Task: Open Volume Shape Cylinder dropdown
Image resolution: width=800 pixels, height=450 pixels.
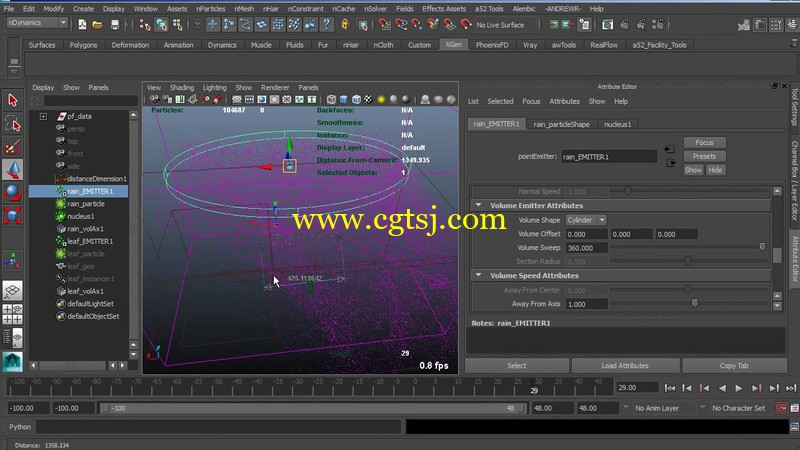Action: point(586,220)
